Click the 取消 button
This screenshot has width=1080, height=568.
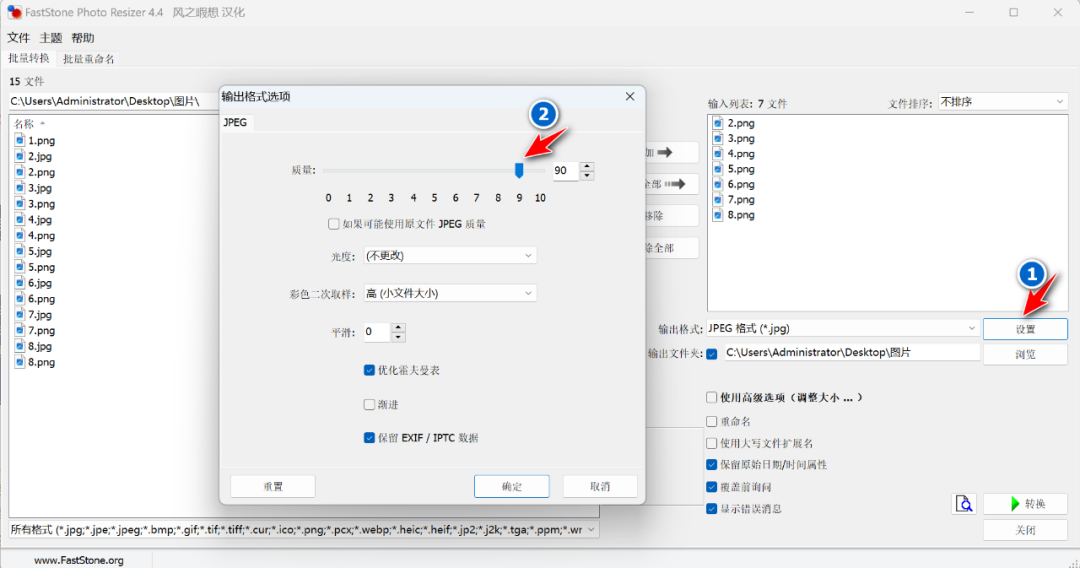600,486
